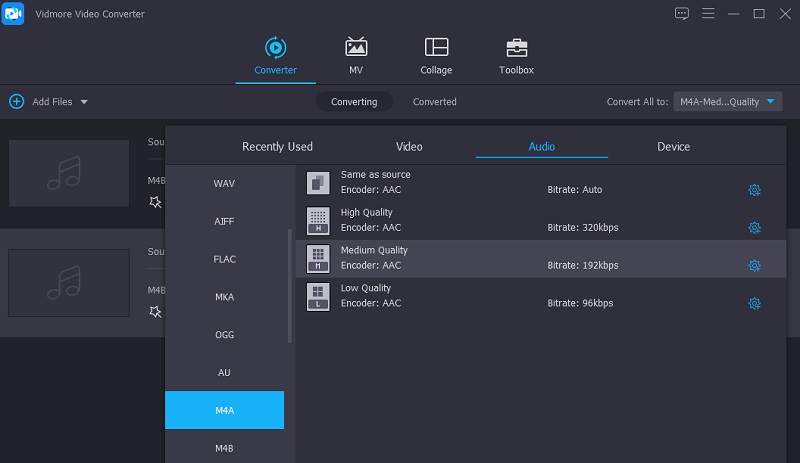Click the star edit icon on first file
This screenshot has width=800, height=463.
pos(155,202)
